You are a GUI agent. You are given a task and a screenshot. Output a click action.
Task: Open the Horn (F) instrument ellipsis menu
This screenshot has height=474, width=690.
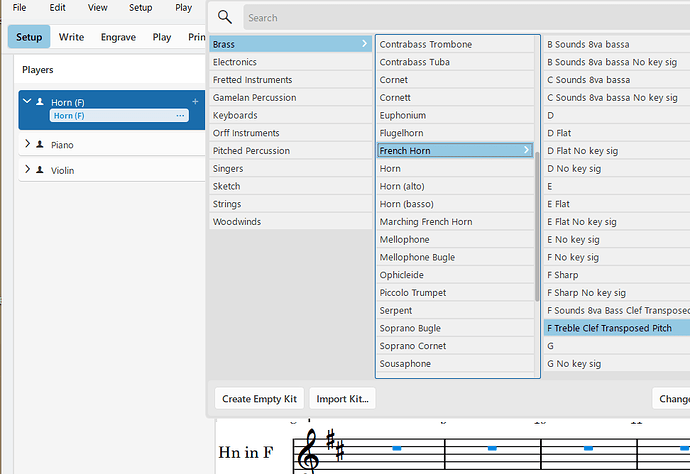click(x=180, y=116)
